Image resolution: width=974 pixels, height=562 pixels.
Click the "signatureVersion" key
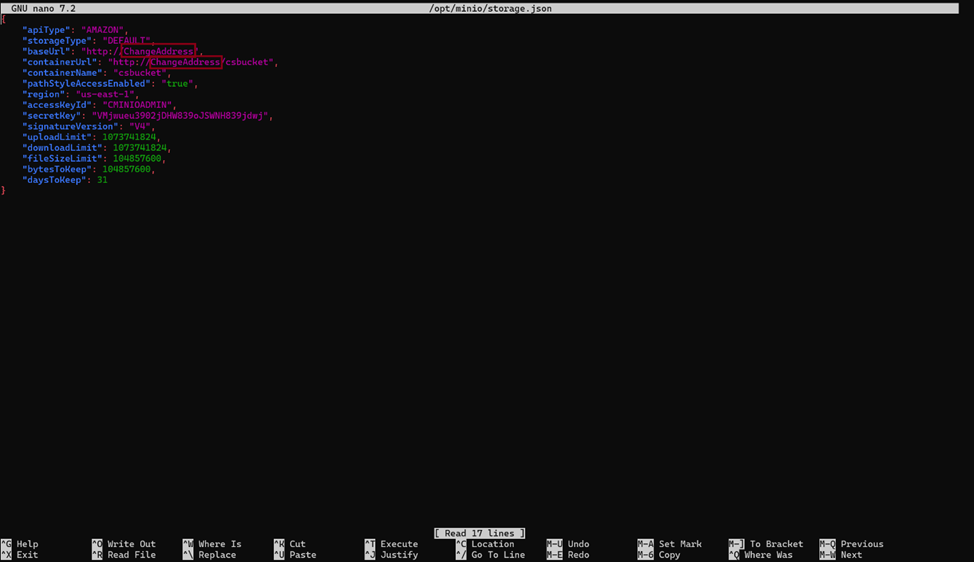pyautogui.click(x=71, y=126)
